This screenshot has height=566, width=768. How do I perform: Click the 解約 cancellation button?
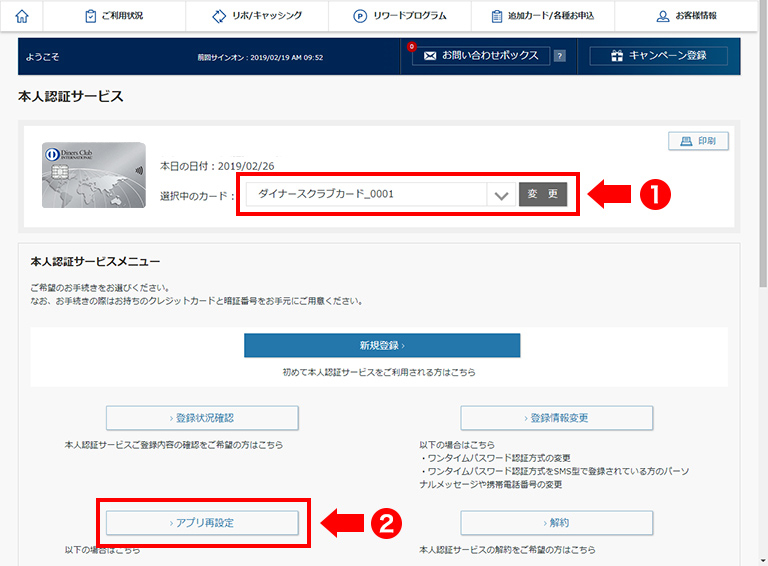tap(557, 523)
